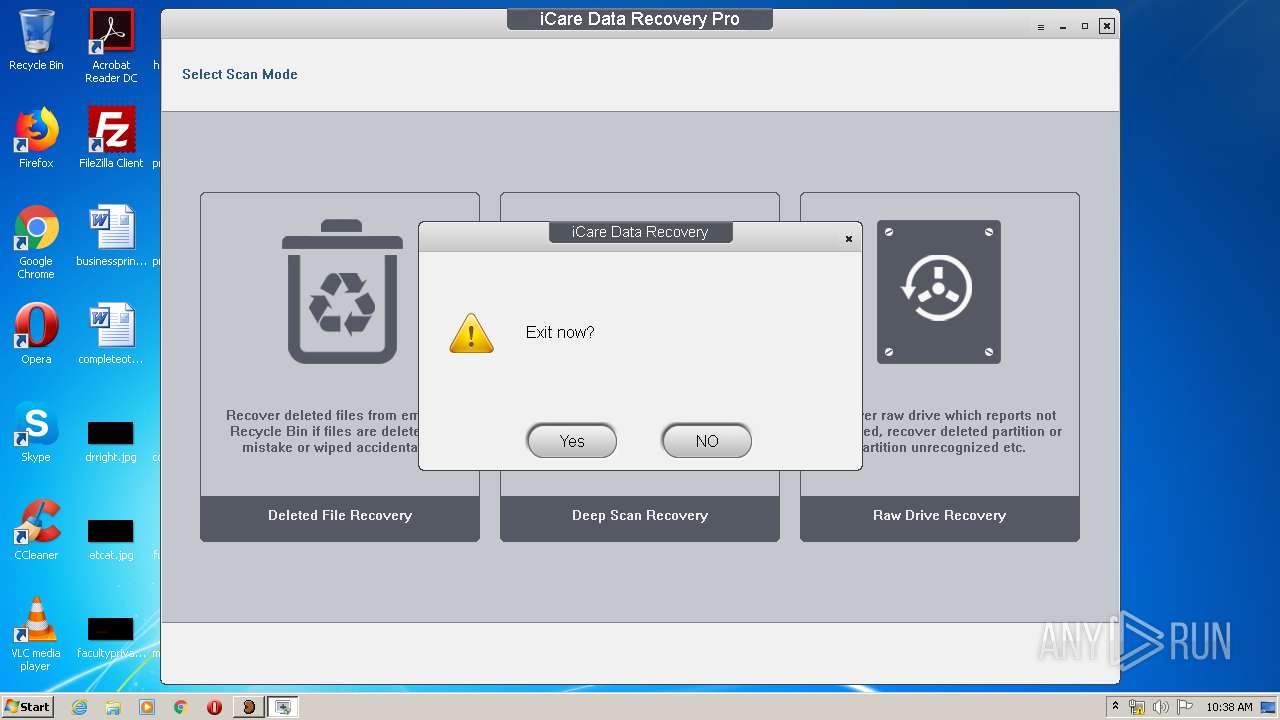
Task: Click the raw hard drive recovery icon
Action: click(939, 292)
